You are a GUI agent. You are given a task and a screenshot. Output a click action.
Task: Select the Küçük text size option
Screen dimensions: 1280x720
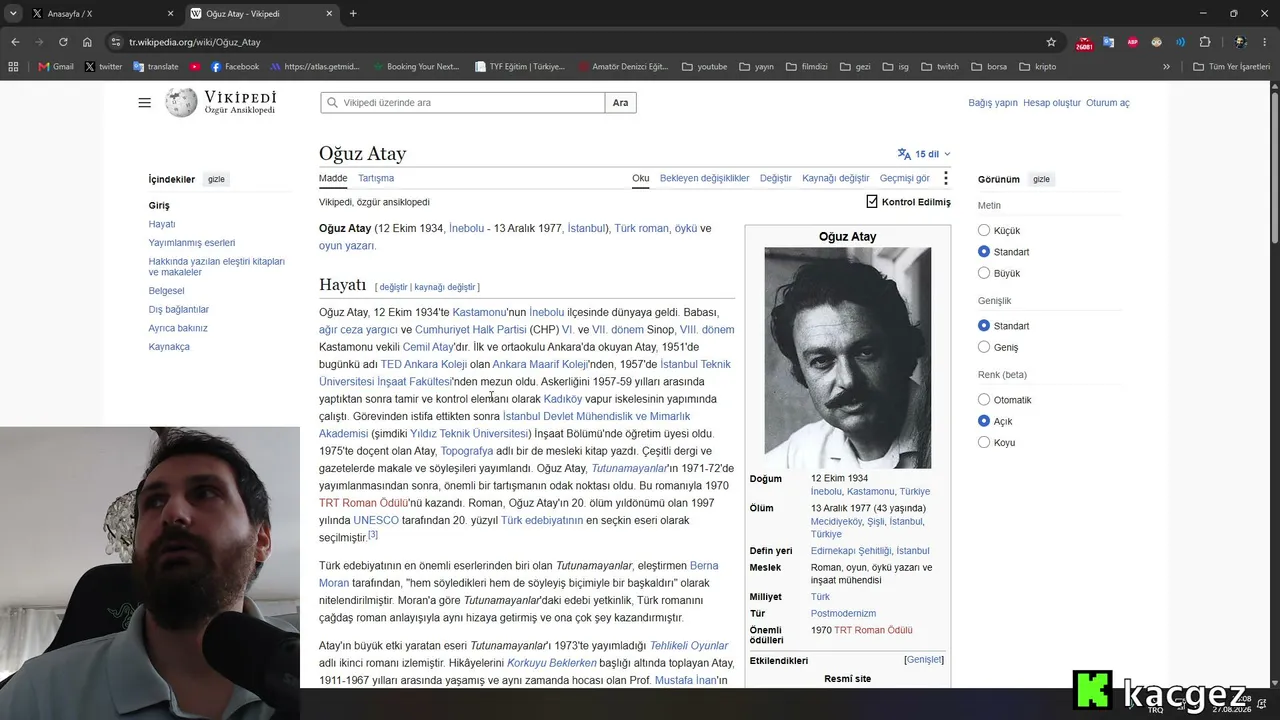pos(984,230)
